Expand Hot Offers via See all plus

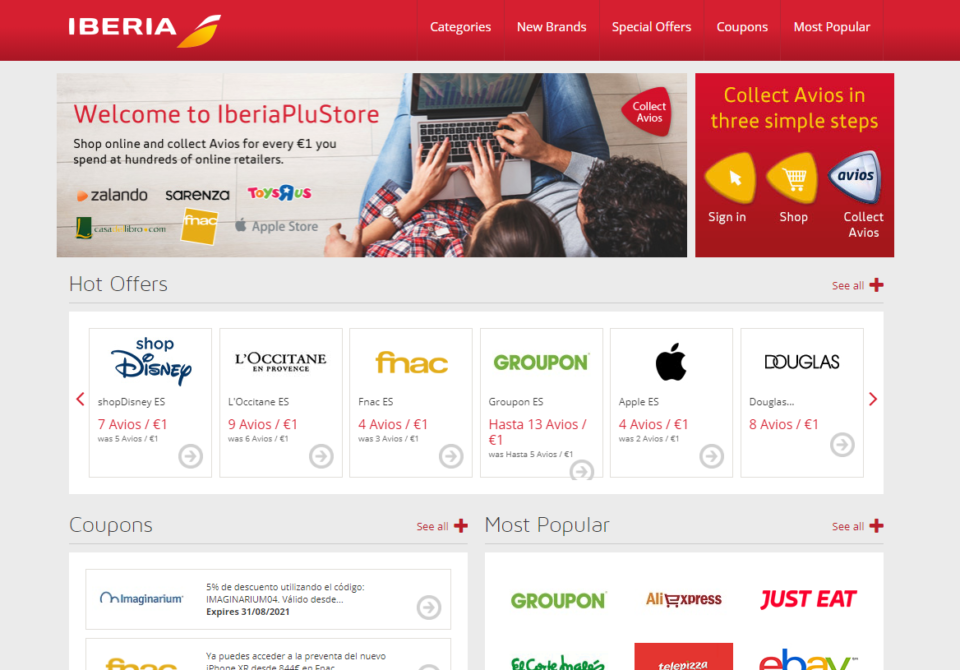(x=857, y=285)
